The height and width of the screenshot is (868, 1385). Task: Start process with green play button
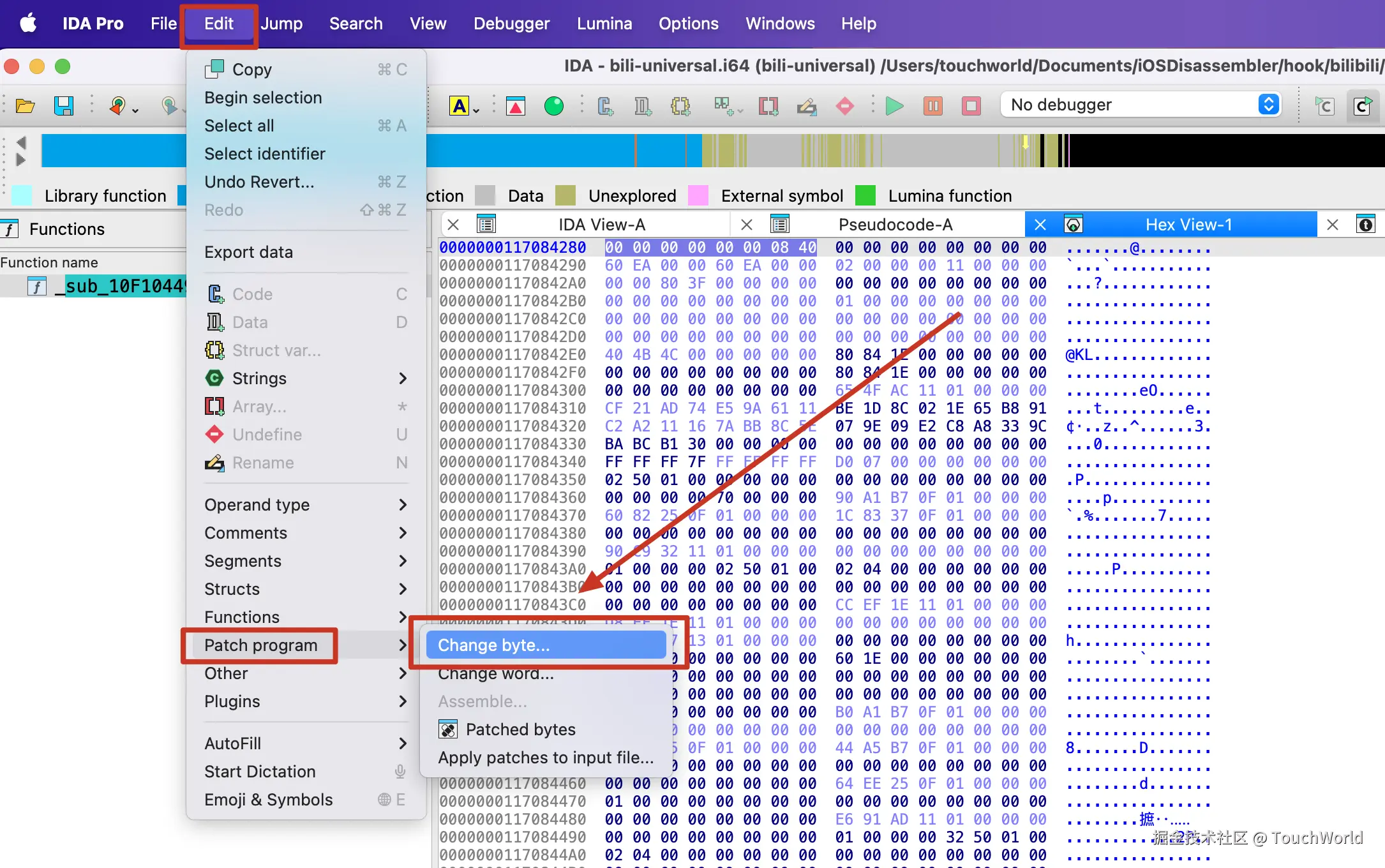tap(894, 106)
